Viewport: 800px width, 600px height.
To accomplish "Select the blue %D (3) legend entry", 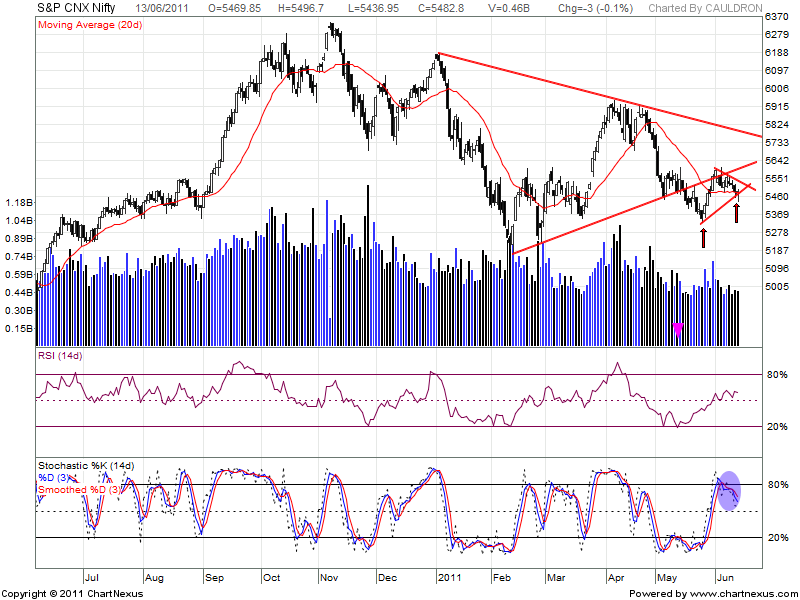I will point(55,477).
